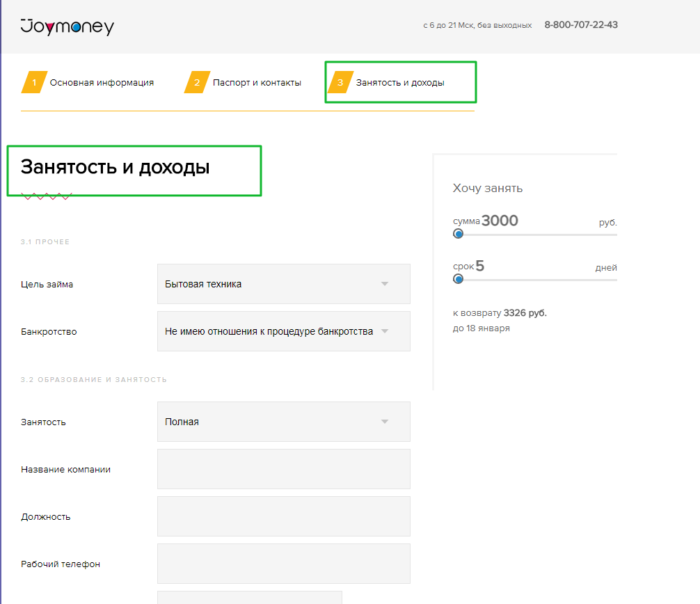Focus the Название компании input field
This screenshot has width=700, height=604.
[284, 469]
